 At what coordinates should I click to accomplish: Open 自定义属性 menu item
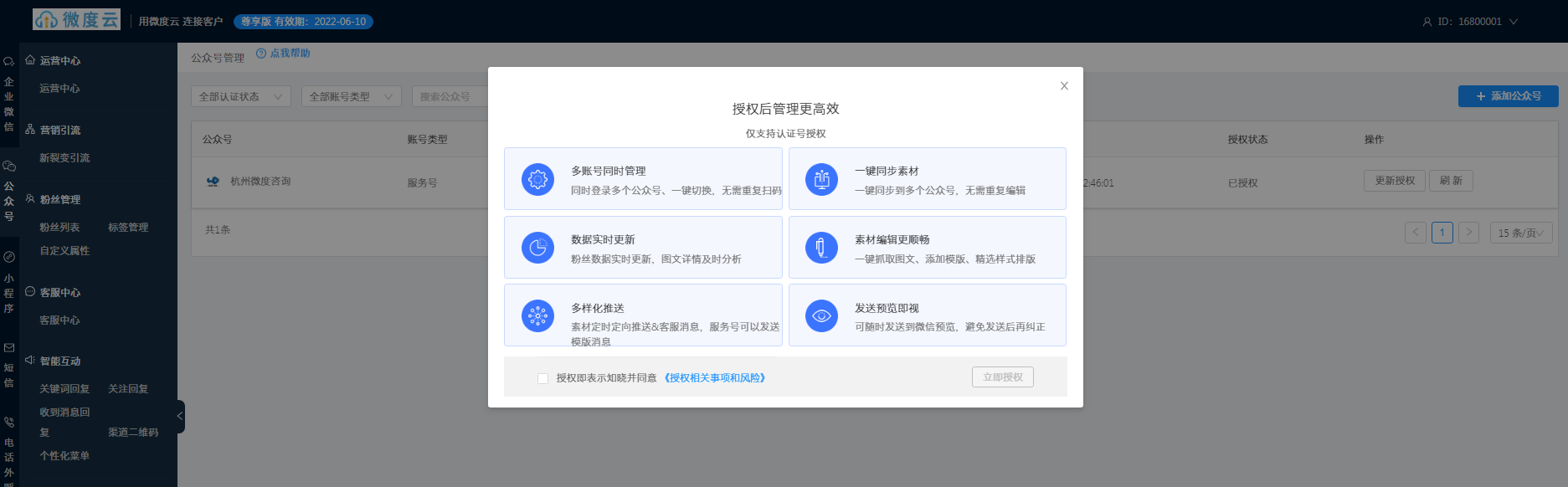pyautogui.click(x=64, y=250)
